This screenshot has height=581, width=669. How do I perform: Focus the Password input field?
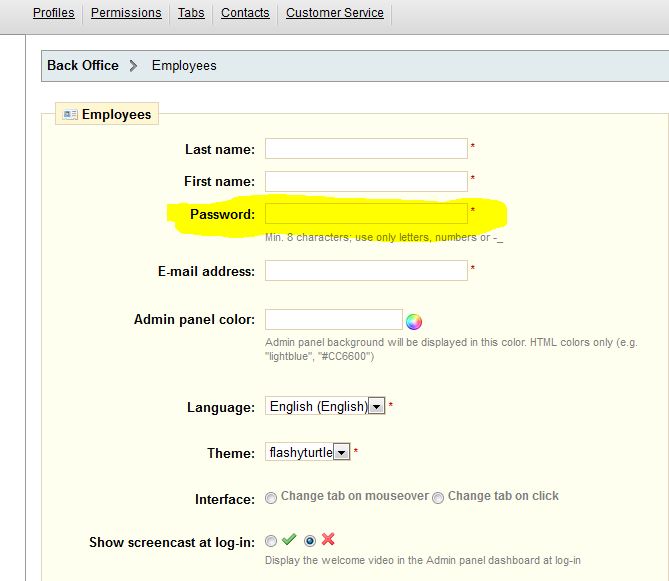[x=366, y=213]
